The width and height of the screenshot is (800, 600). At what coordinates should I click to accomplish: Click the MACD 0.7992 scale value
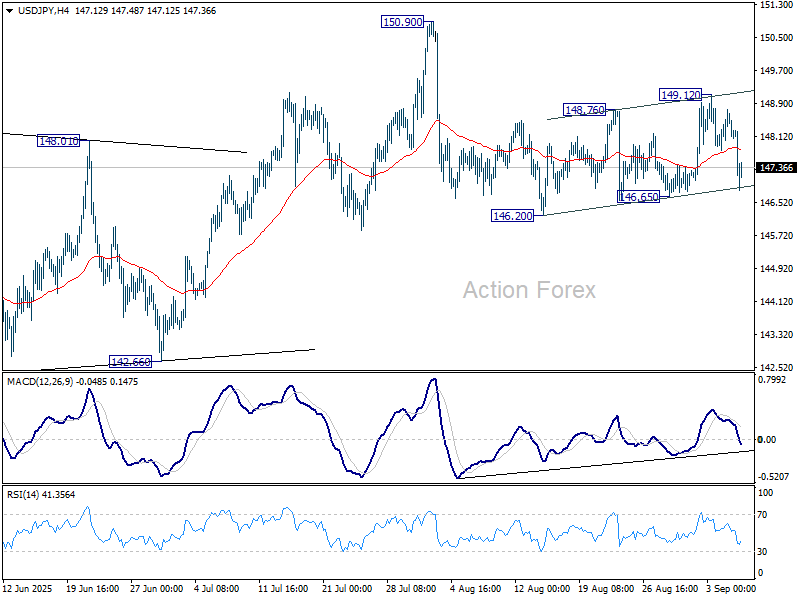tap(773, 380)
